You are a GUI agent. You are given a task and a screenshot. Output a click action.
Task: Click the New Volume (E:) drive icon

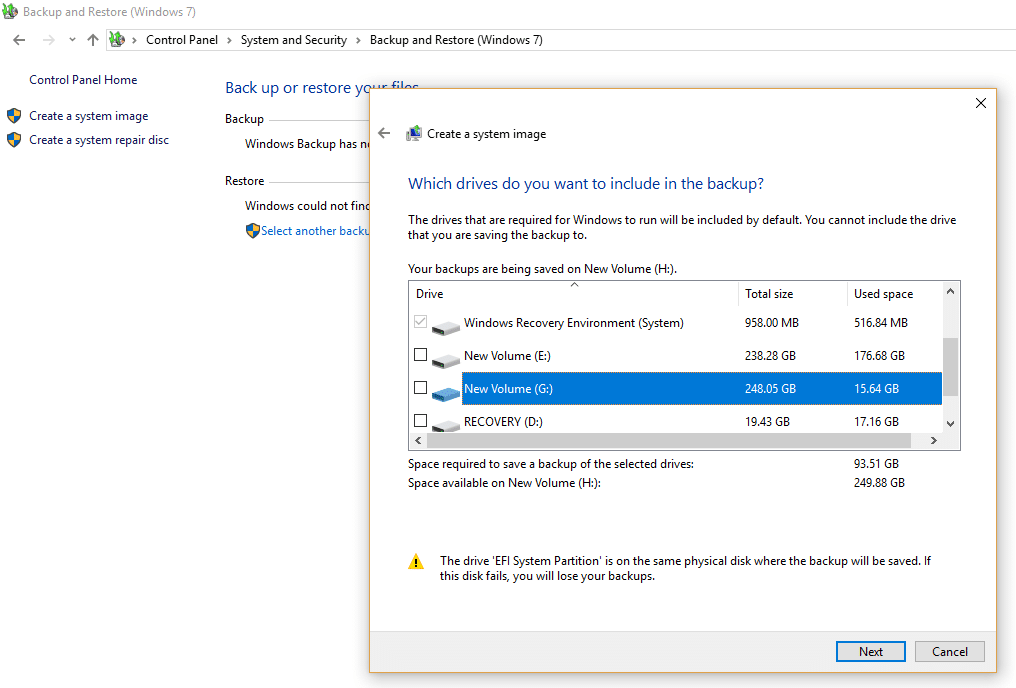coord(446,357)
